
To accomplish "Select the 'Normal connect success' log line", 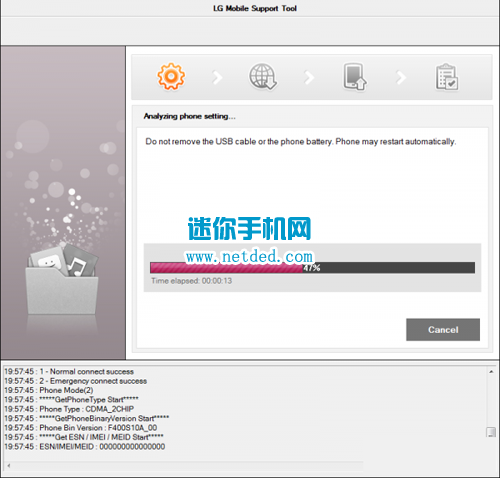I will [69, 372].
